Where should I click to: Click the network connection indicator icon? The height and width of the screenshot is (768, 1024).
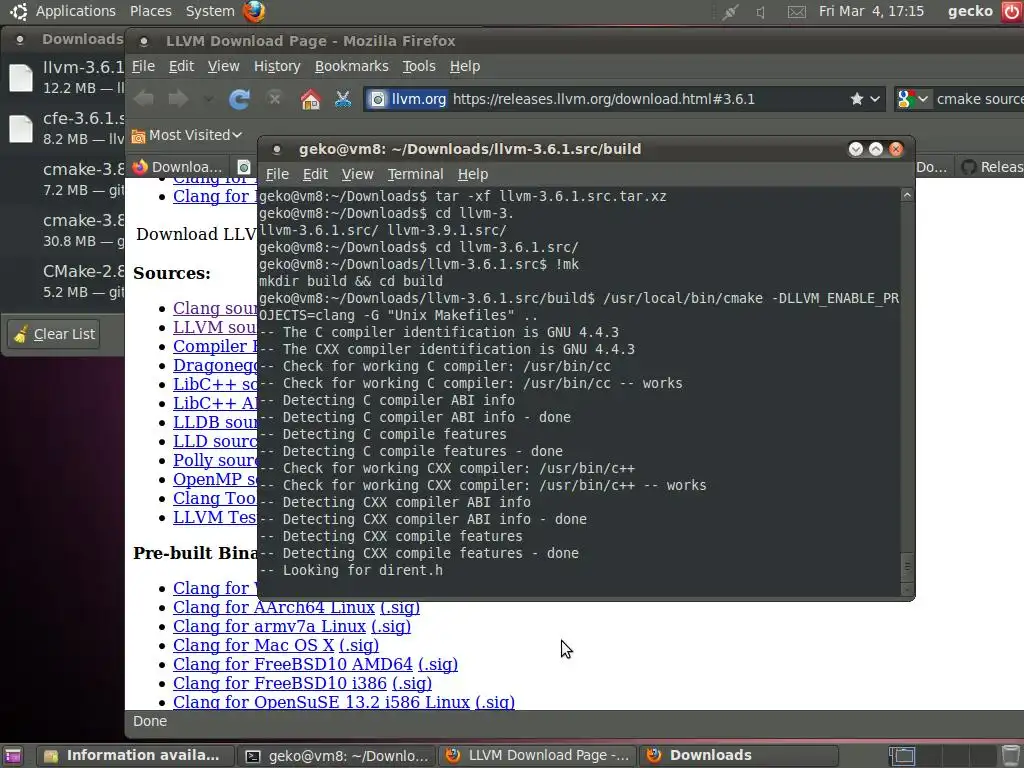pos(730,12)
